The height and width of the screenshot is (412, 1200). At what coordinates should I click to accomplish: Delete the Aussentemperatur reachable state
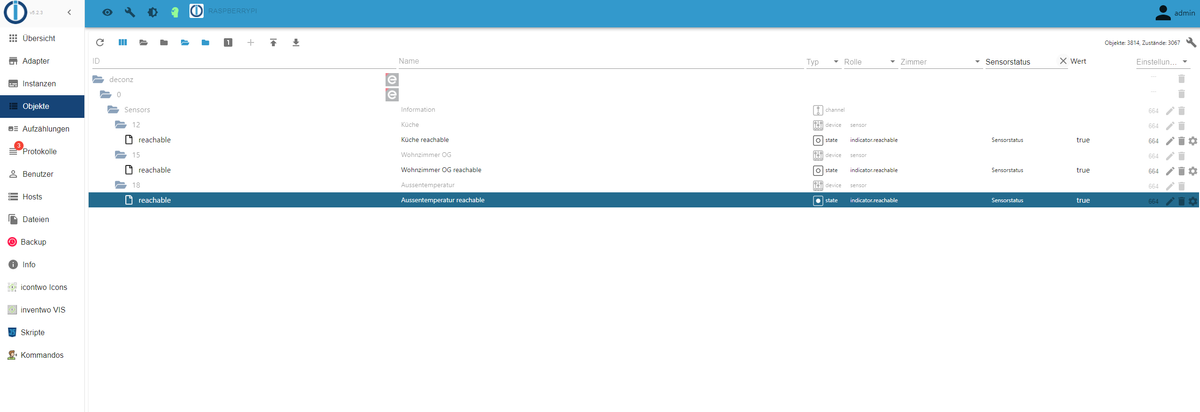(1181, 201)
